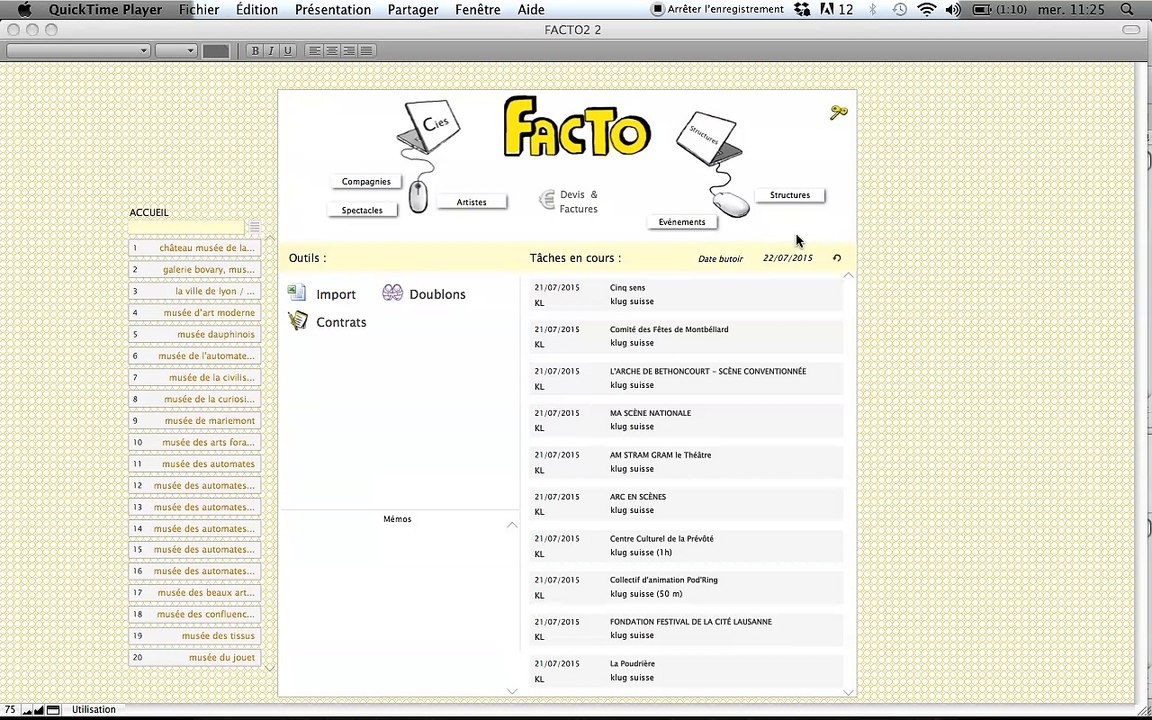Open the Partager menu
Viewport: 1152px width, 720px height.
[x=413, y=10]
